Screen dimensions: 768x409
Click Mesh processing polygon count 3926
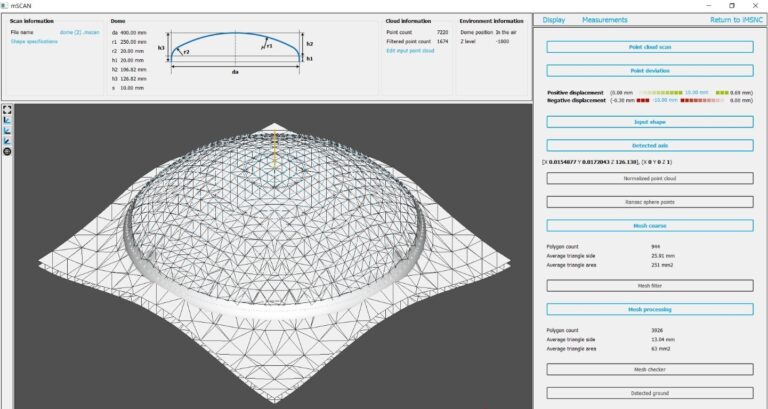657,331
